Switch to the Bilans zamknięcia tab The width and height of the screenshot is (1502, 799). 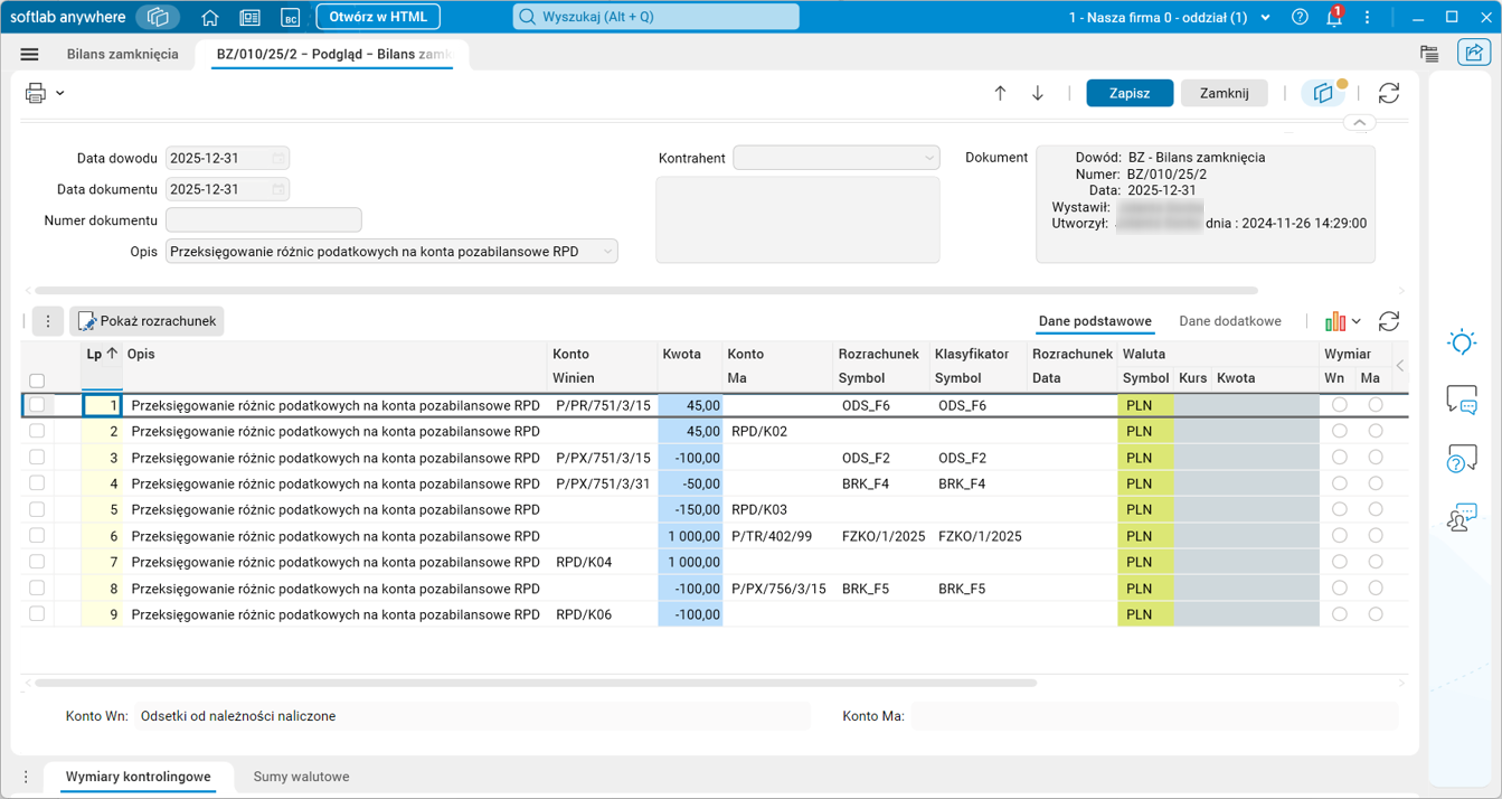coord(123,54)
